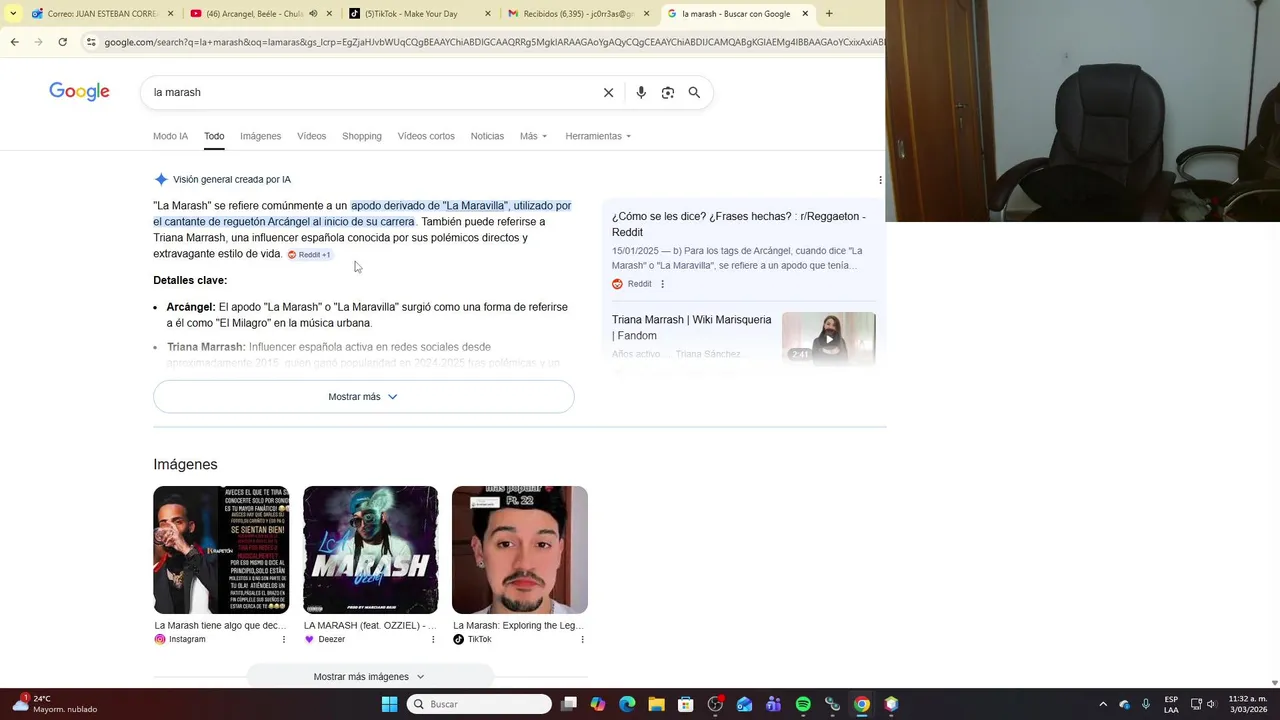Viewport: 1280px width, 720px height.
Task: Open La Marash tiene algo Instagram result
Action: [220, 625]
